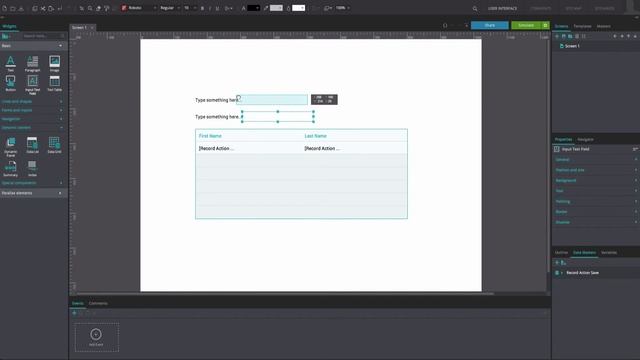640x360 pixels.
Task: Switch to the Events tab
Action: [x=78, y=304]
